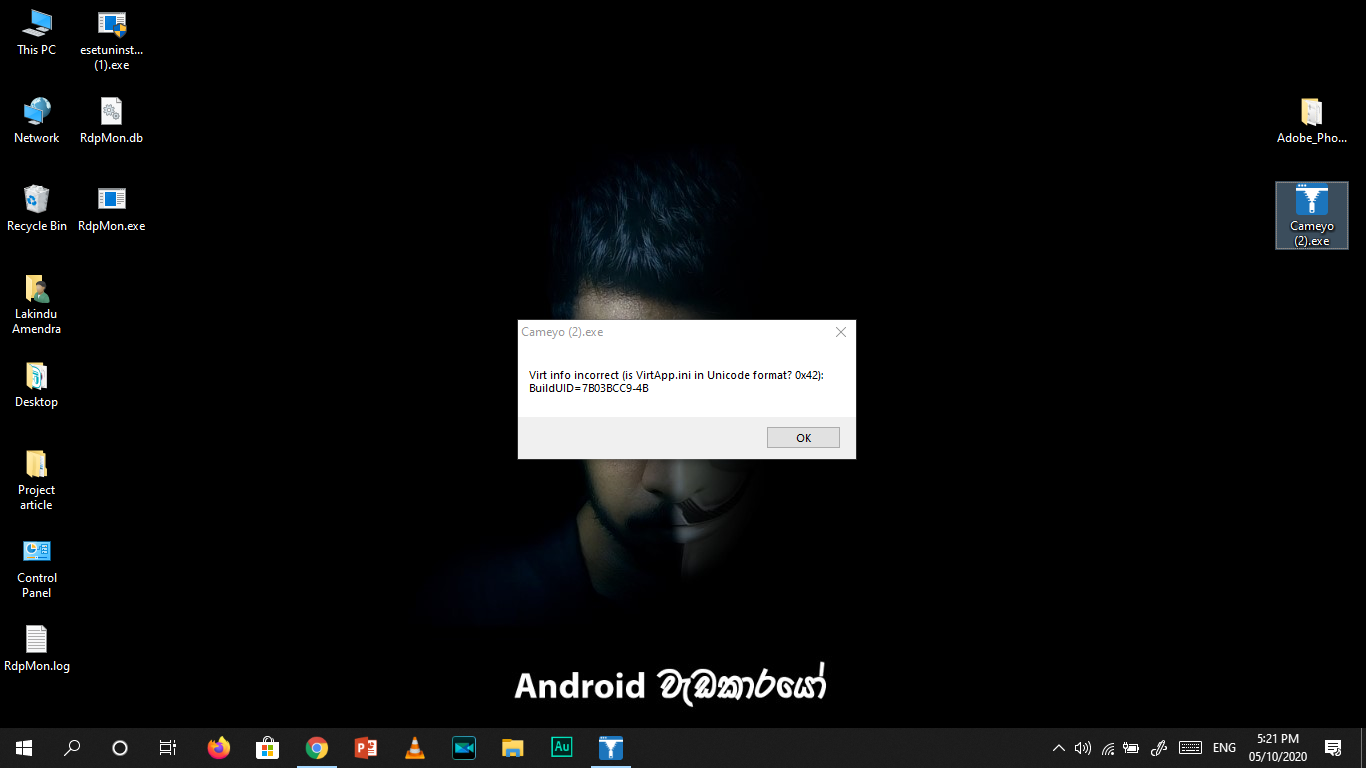Screen dimensions: 1366x768
Task: Open Cortana circle on taskbar
Action: [120, 748]
